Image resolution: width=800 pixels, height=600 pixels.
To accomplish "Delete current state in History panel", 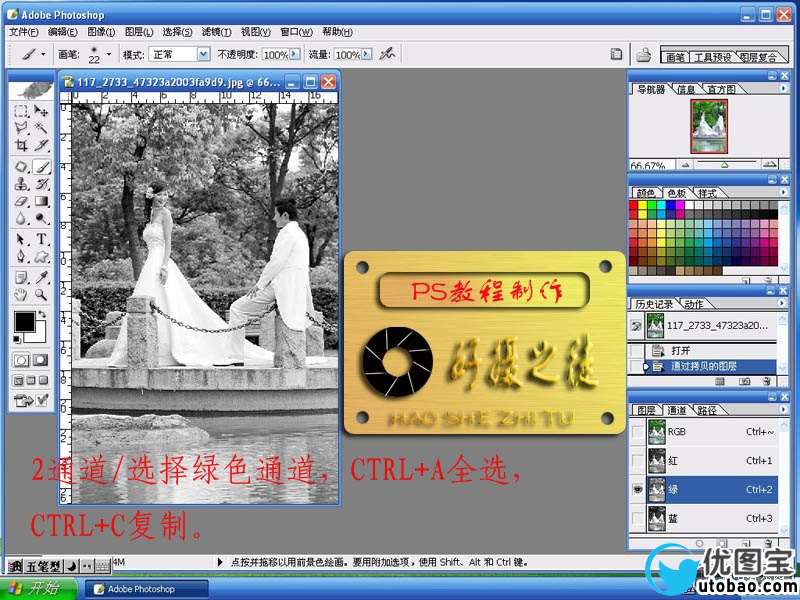I will 766,381.
